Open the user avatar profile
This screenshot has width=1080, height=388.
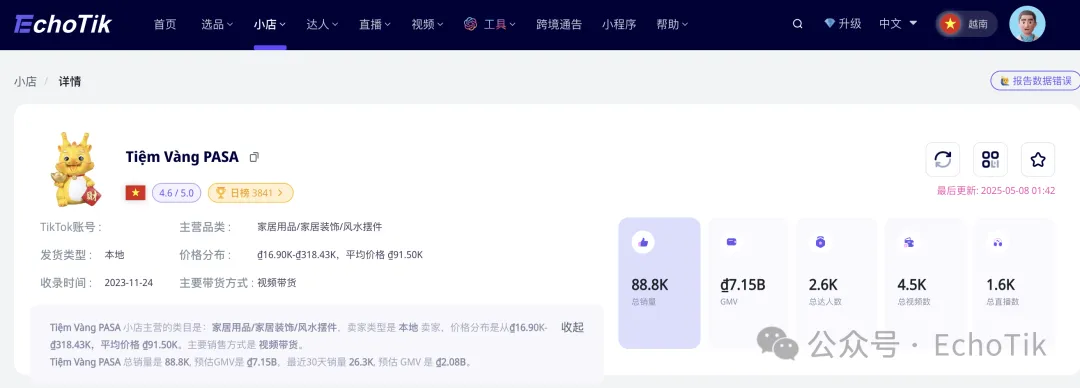[1027, 24]
